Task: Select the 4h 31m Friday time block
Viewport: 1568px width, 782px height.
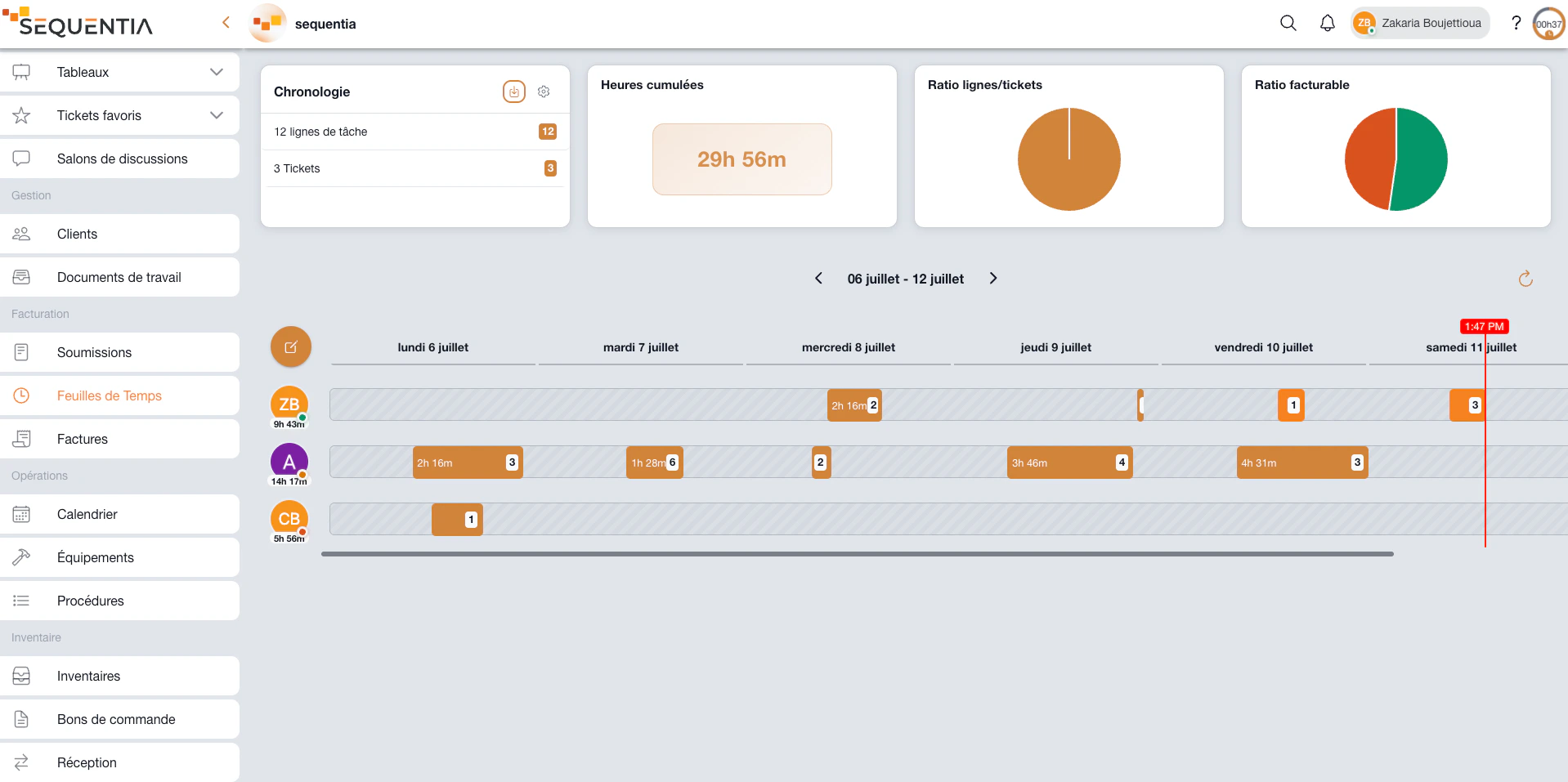Action: [1301, 462]
